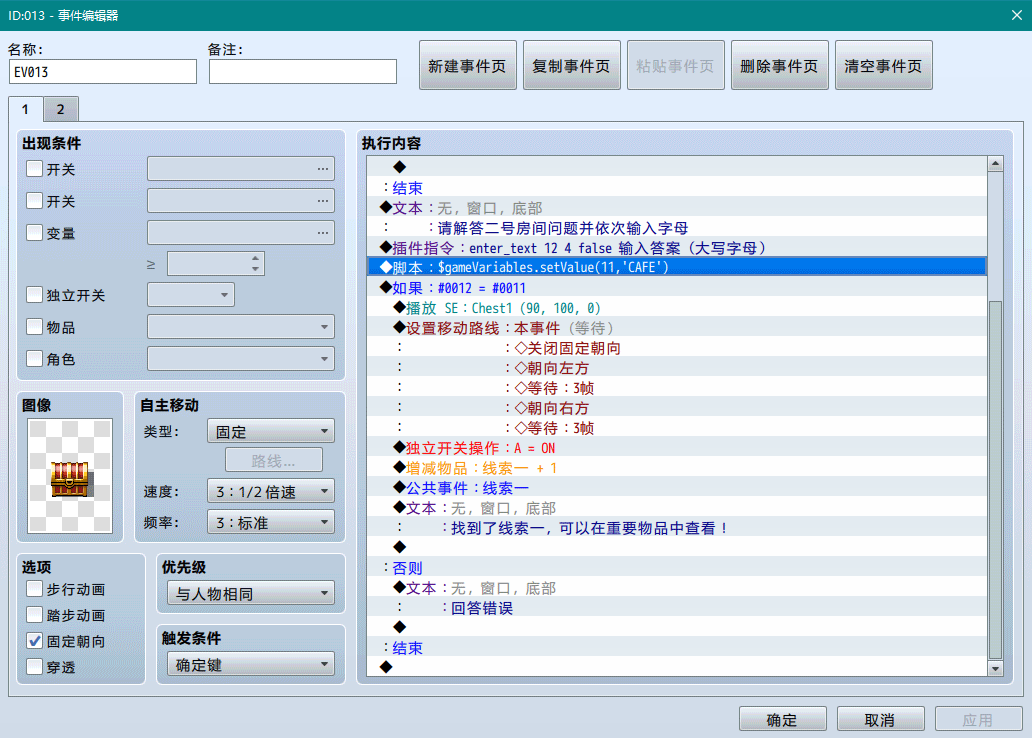The width and height of the screenshot is (1032, 738).
Task: Enable the 步行动画 checkbox
Action: click(x=35, y=589)
